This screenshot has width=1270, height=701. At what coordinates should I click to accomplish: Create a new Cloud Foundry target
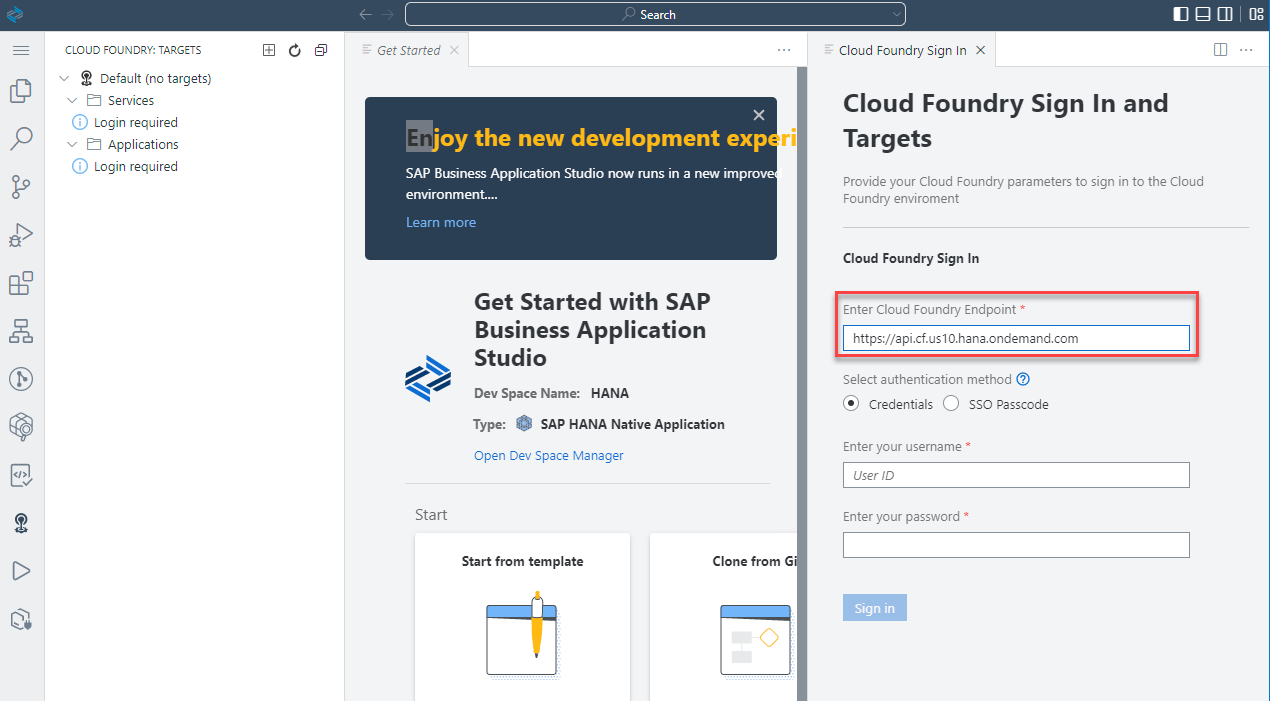click(268, 49)
